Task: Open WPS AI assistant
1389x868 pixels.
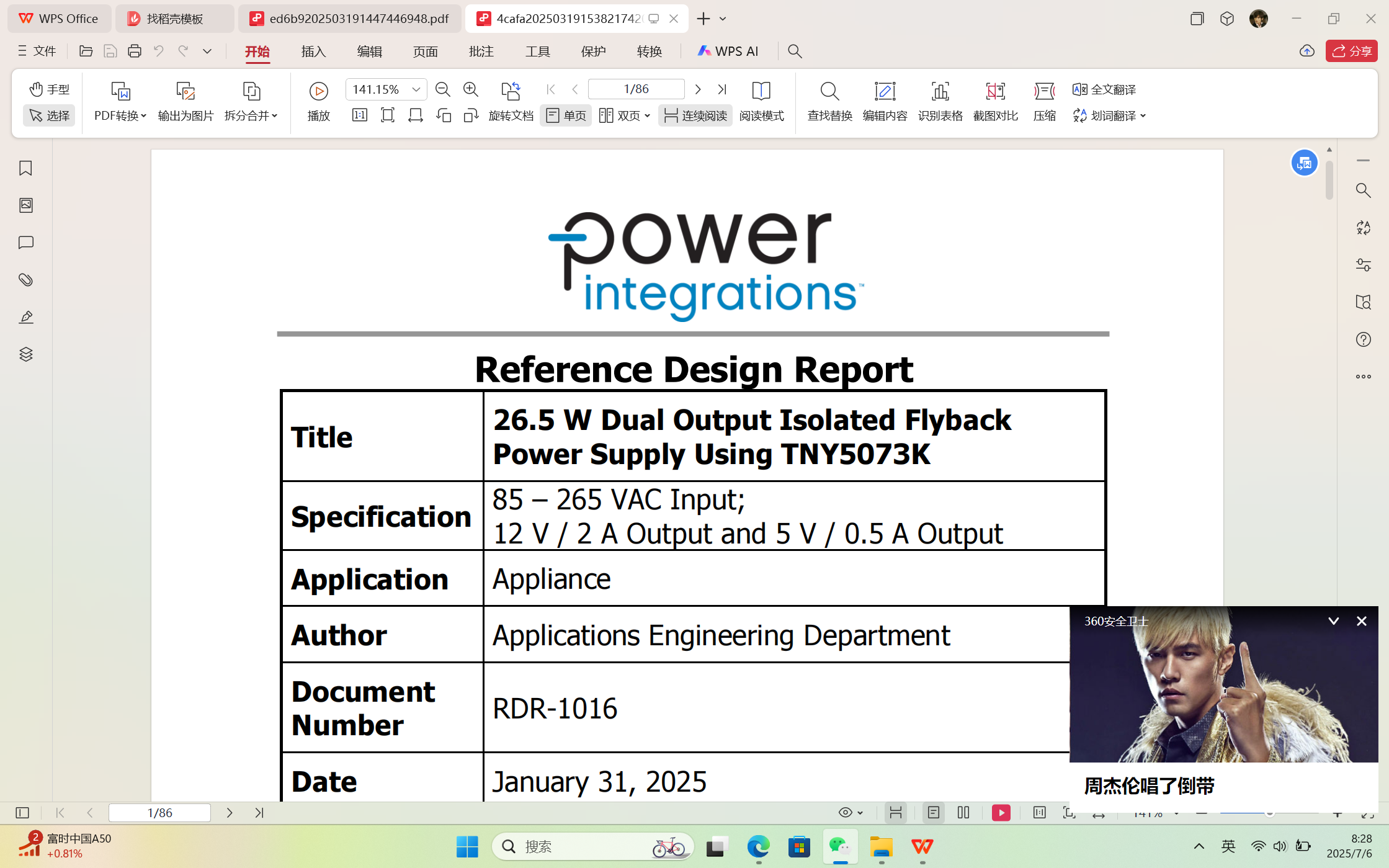Action: (728, 51)
